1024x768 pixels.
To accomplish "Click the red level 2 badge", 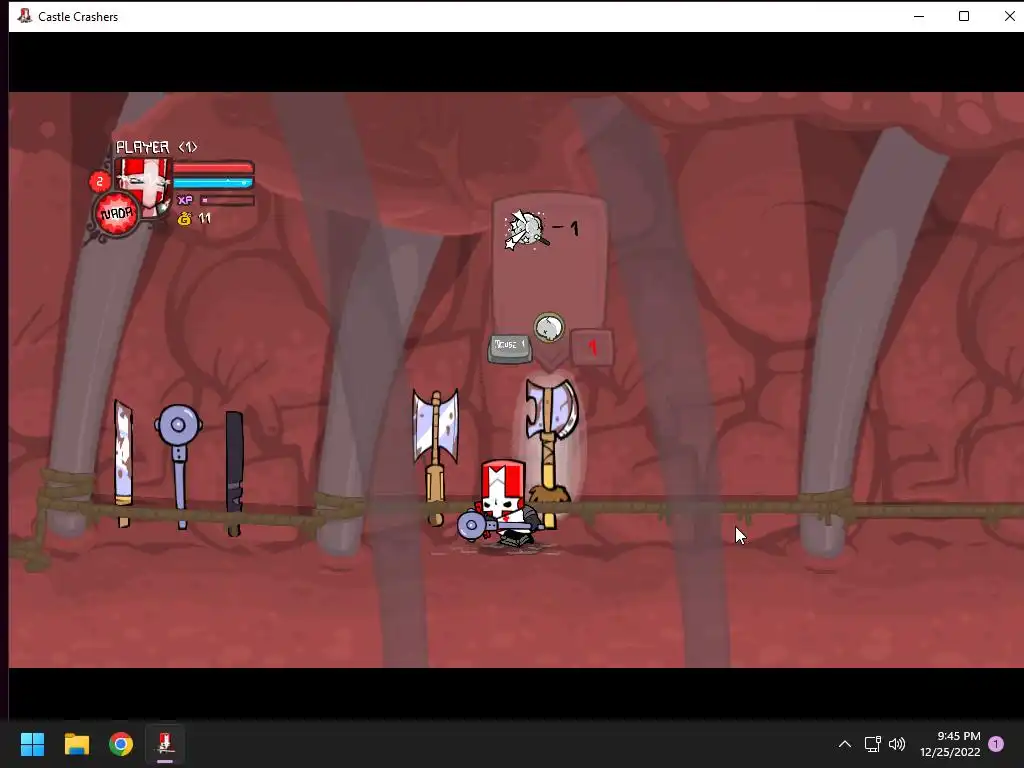I will [x=100, y=182].
